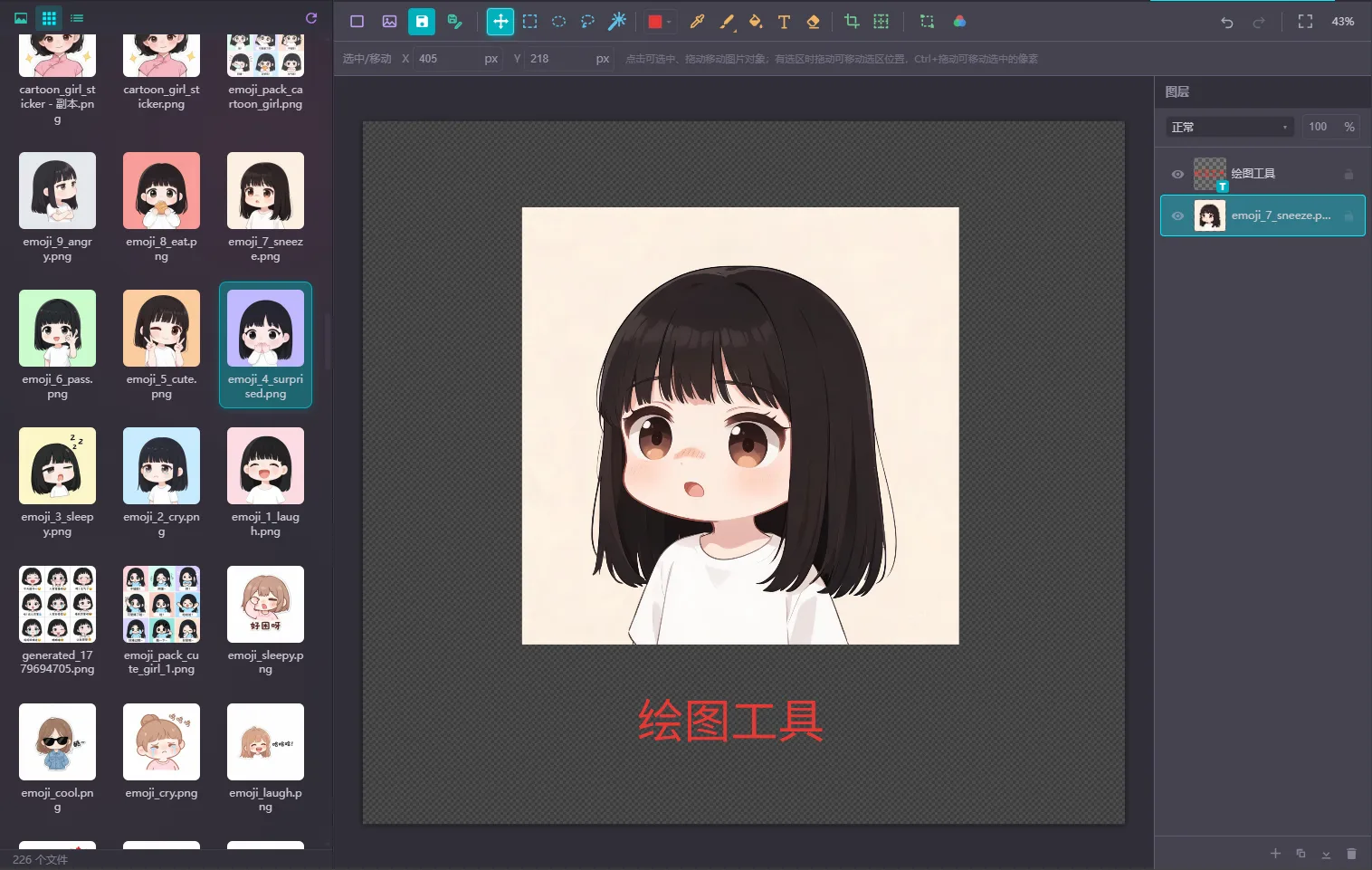The width and height of the screenshot is (1372, 870).
Task: Lock the emoji_7_sneeze layer
Action: click(x=1348, y=216)
